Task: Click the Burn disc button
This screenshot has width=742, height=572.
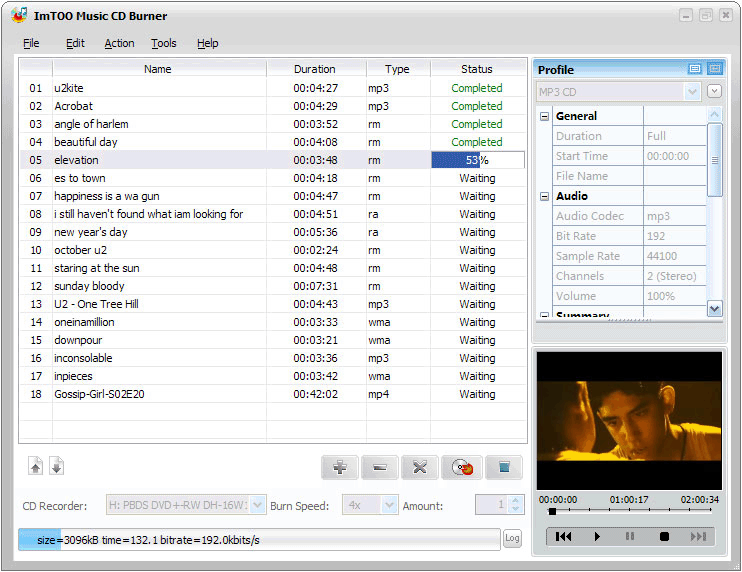Action: coord(462,468)
